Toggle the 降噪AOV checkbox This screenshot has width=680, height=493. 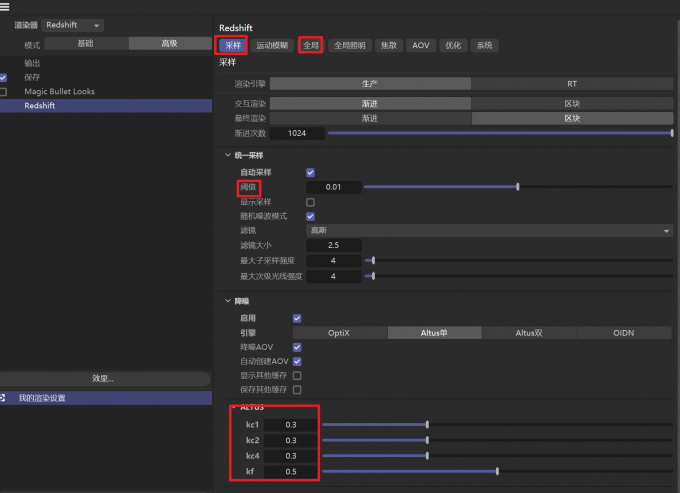coord(297,347)
